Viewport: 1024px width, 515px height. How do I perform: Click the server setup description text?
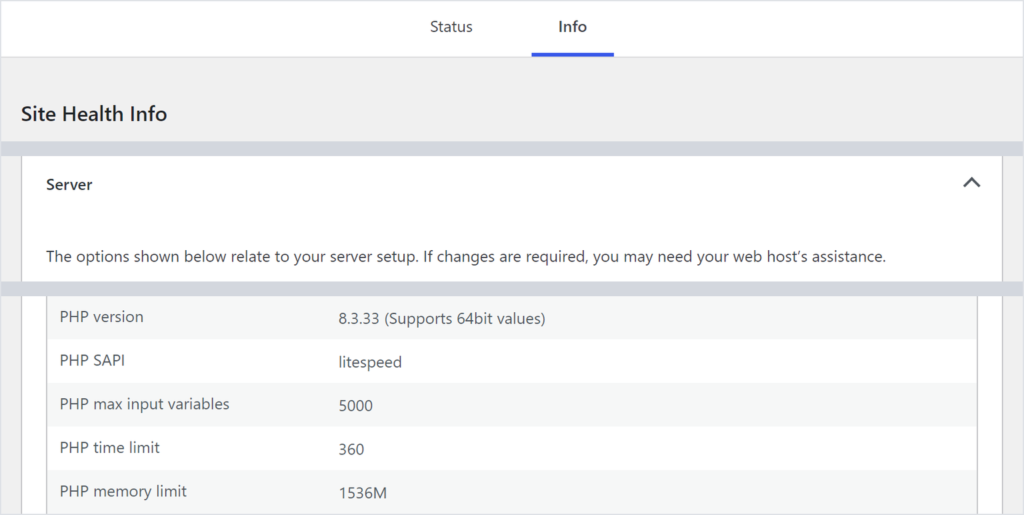coord(466,257)
